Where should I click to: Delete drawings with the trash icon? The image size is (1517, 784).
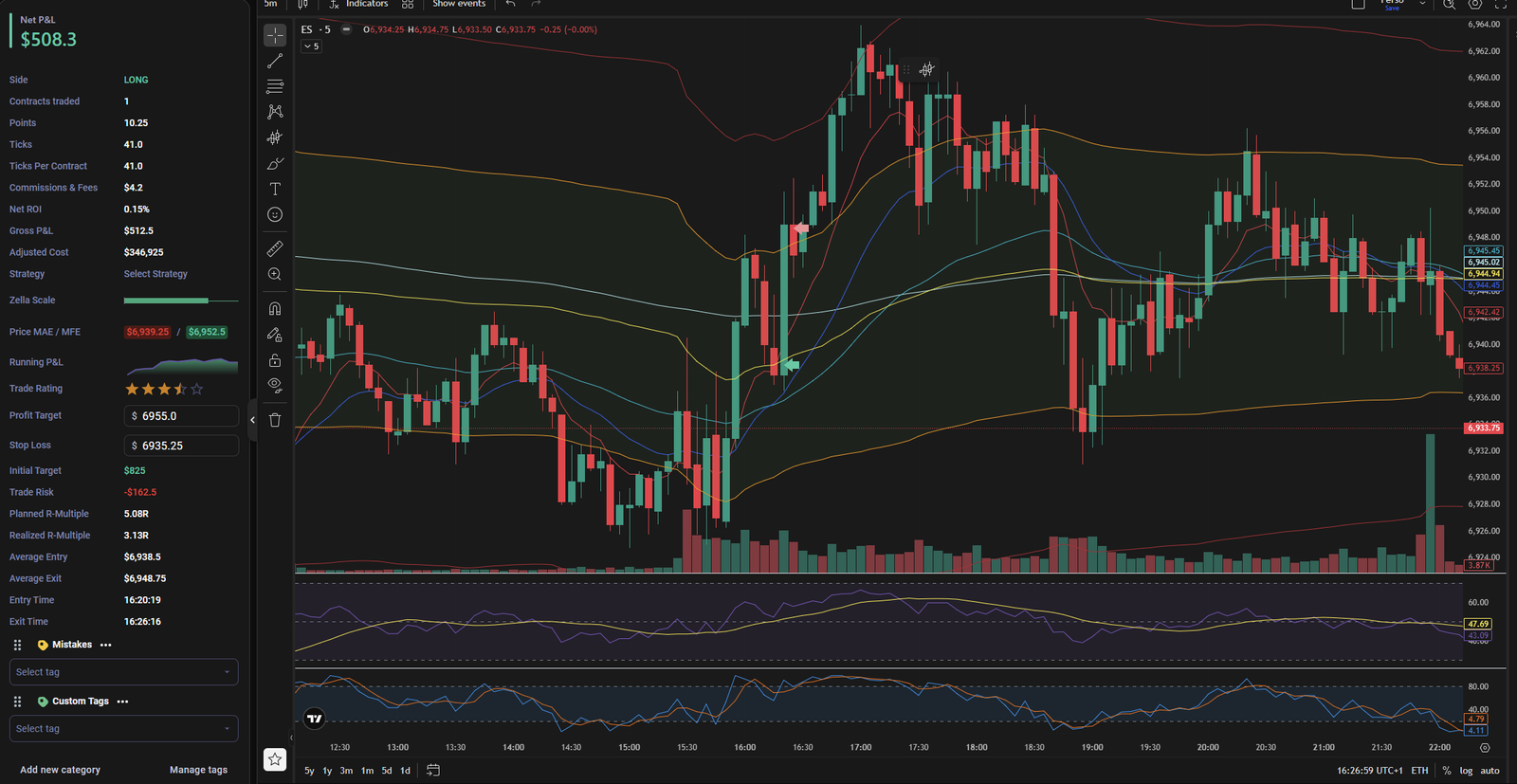275,420
